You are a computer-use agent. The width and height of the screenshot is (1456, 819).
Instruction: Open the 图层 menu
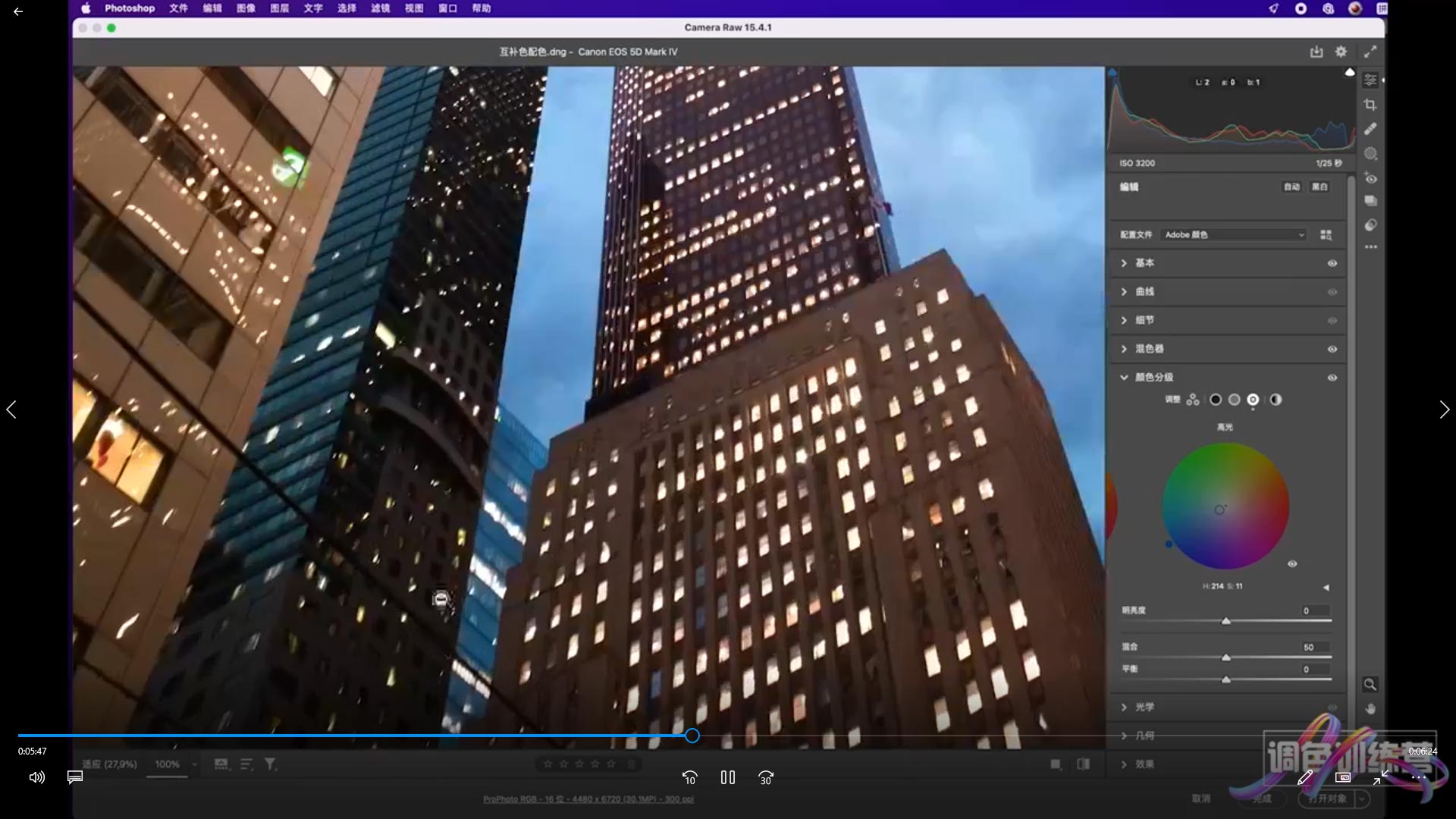tap(279, 8)
